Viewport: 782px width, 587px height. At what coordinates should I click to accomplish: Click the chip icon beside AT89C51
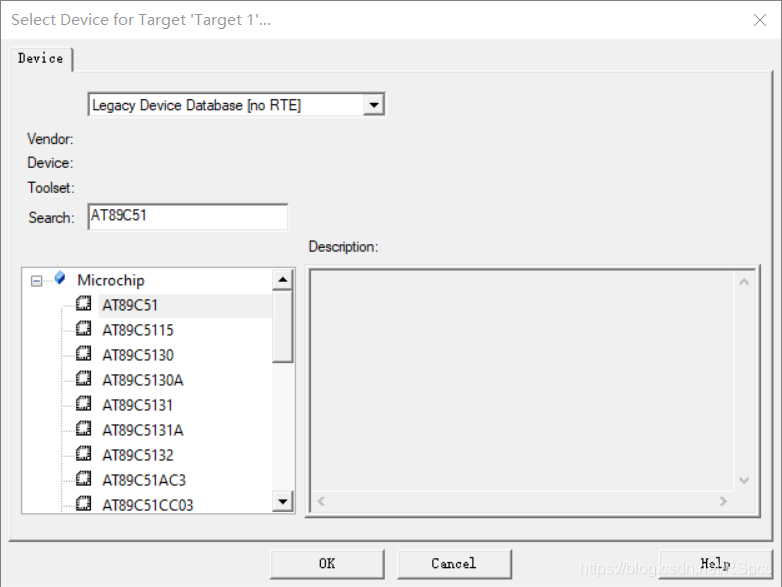tap(83, 303)
